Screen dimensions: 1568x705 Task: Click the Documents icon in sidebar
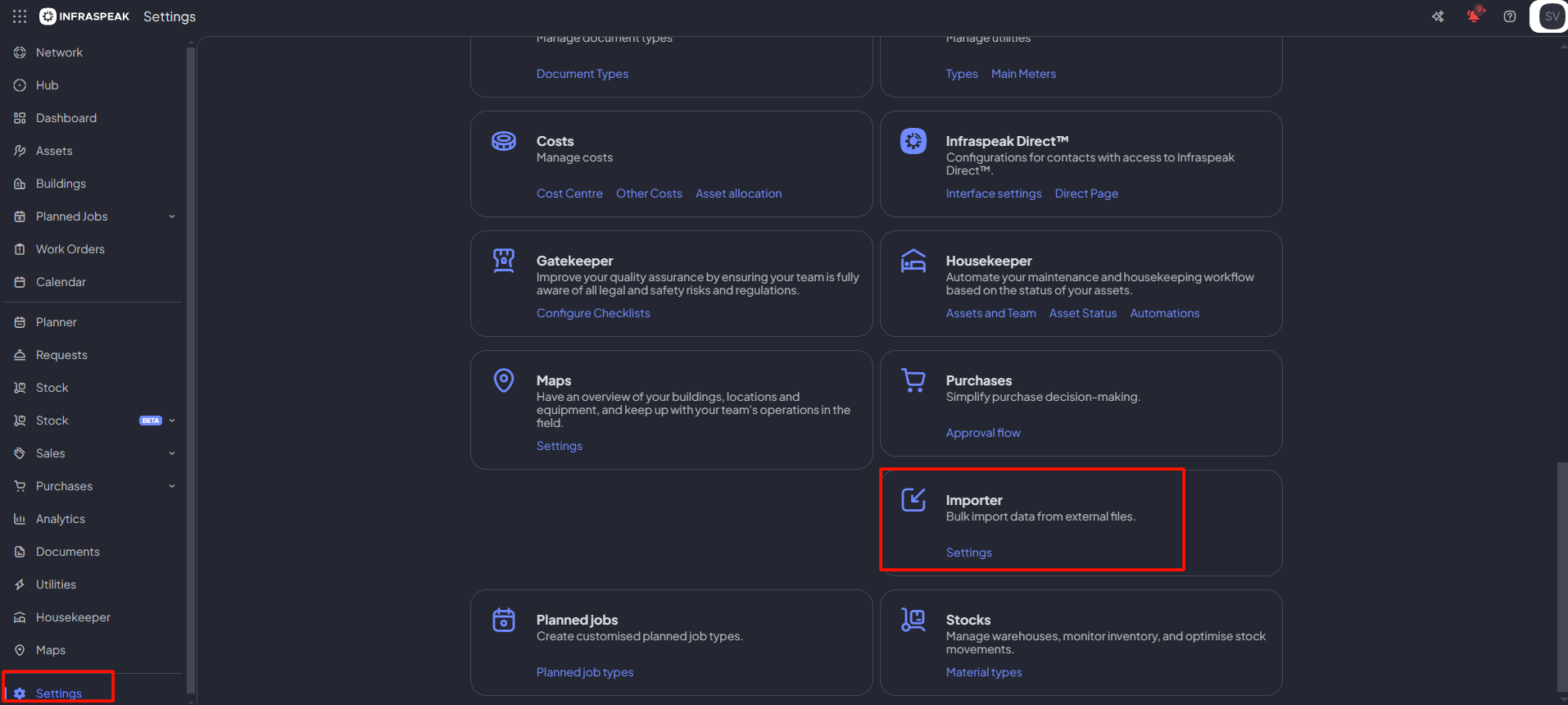[x=20, y=552]
